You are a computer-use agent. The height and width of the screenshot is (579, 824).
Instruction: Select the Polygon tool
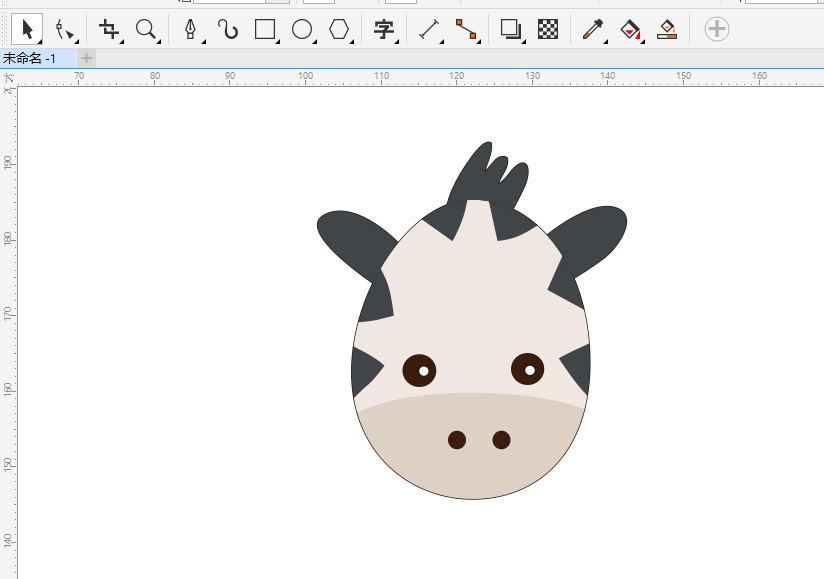[x=340, y=29]
